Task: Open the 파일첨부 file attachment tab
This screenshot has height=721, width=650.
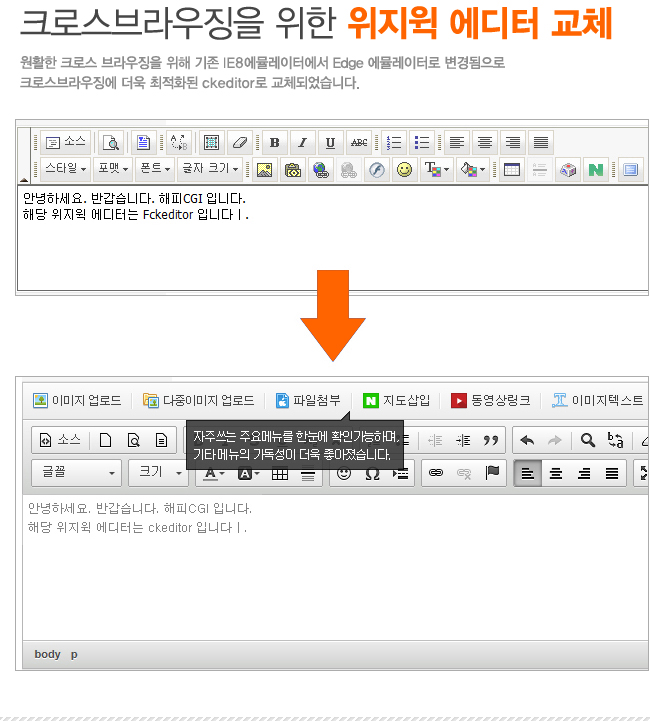Action: click(308, 400)
